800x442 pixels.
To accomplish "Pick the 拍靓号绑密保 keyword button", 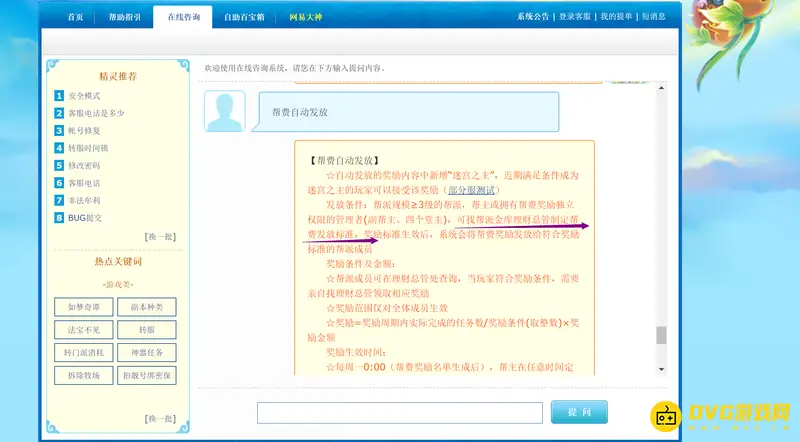I will coord(147,375).
